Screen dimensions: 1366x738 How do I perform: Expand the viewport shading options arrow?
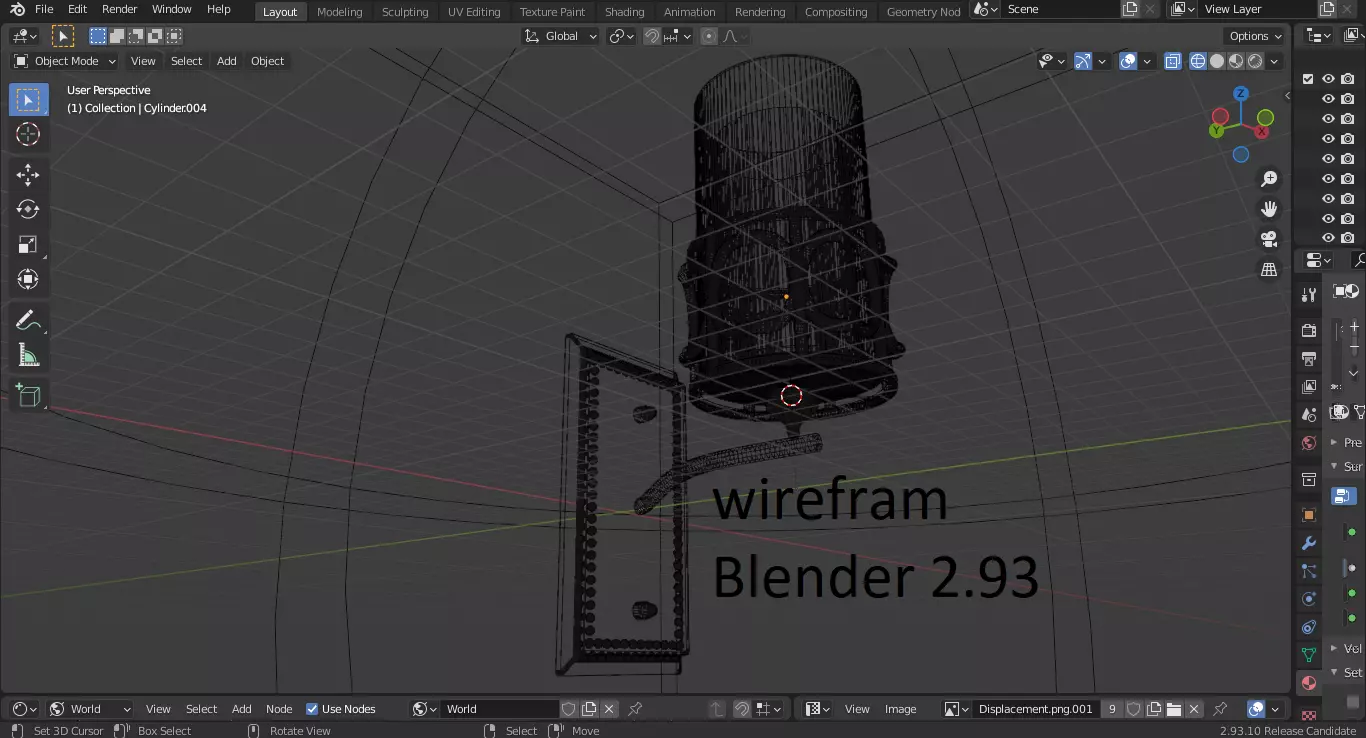click(1275, 61)
